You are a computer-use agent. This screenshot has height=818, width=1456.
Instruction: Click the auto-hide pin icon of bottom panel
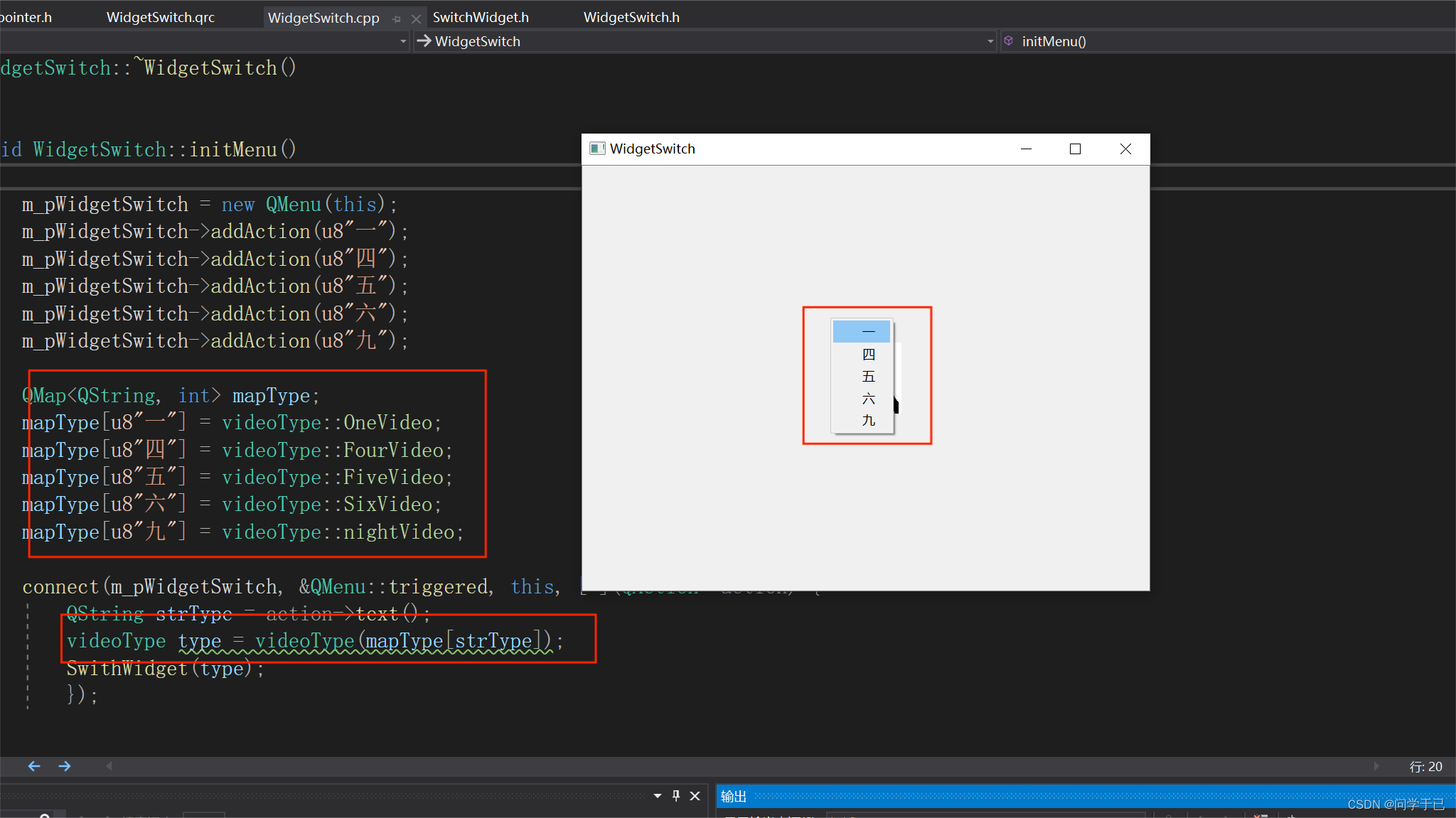pyautogui.click(x=676, y=796)
